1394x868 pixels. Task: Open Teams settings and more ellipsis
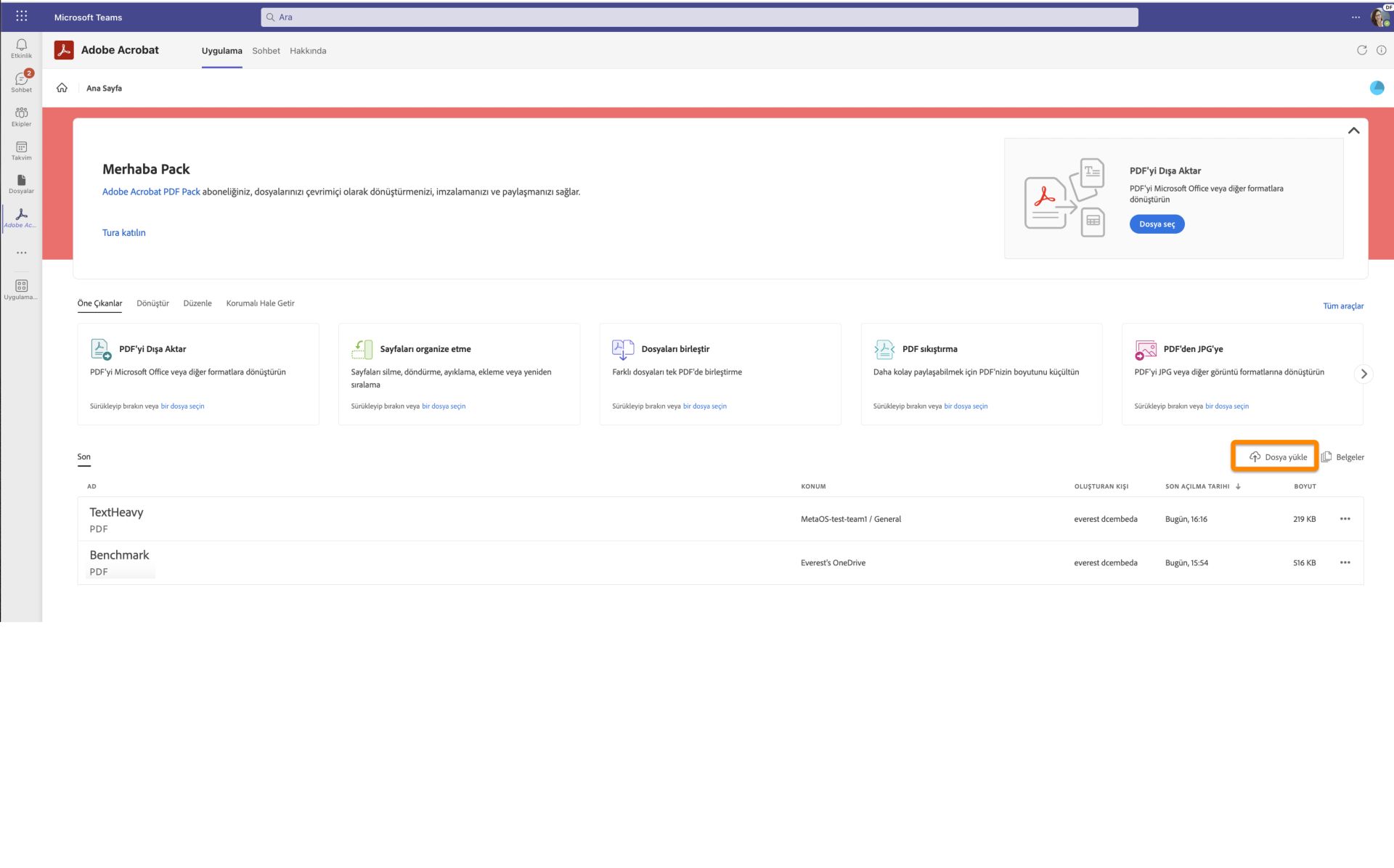point(1355,17)
